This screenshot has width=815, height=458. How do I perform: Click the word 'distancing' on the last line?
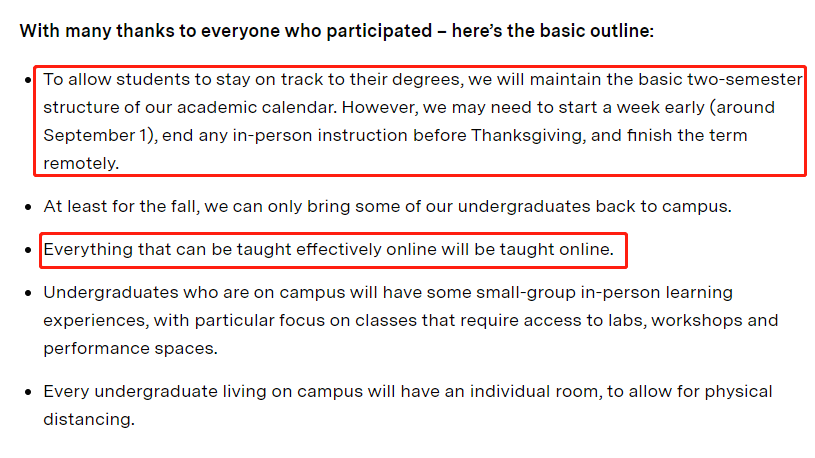(86, 419)
